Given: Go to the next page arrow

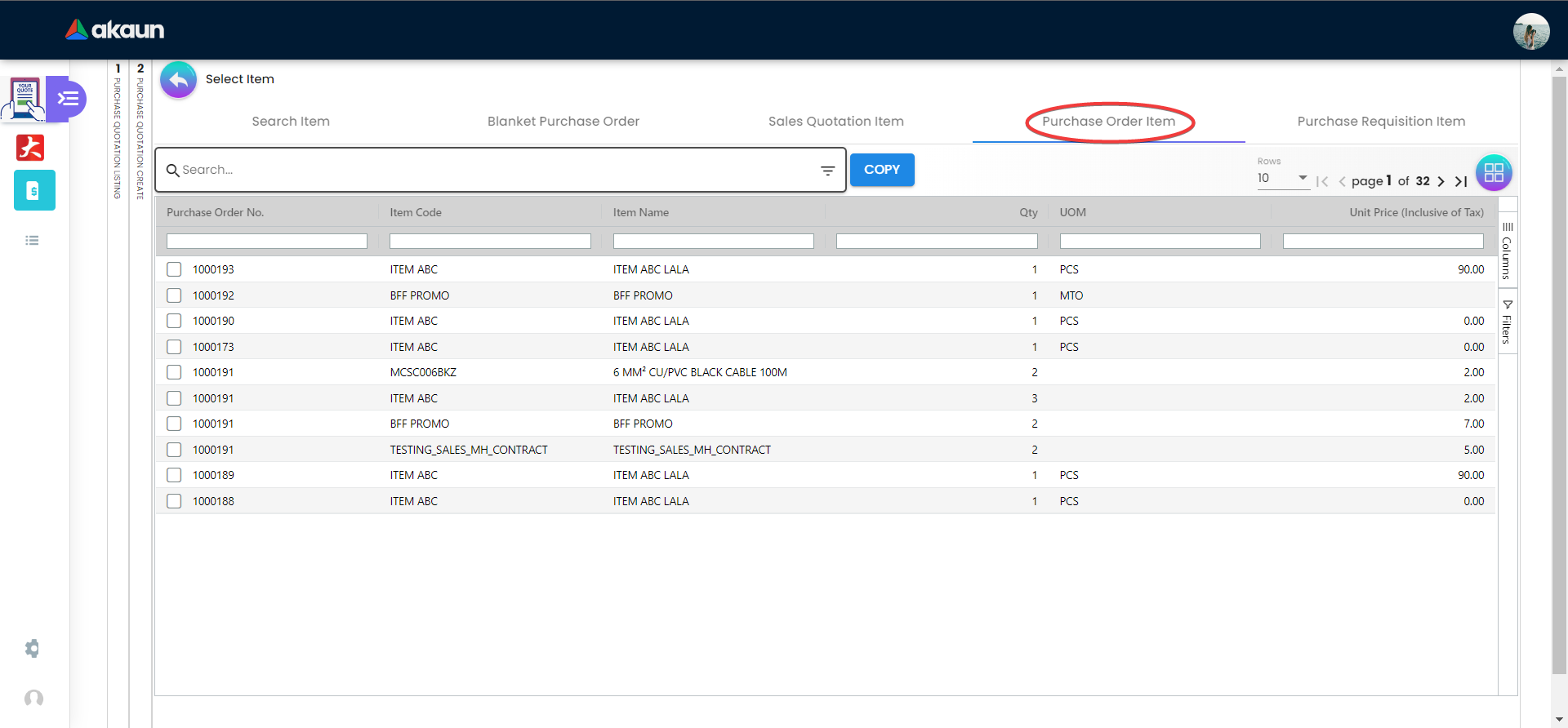Looking at the screenshot, I should tap(1441, 181).
